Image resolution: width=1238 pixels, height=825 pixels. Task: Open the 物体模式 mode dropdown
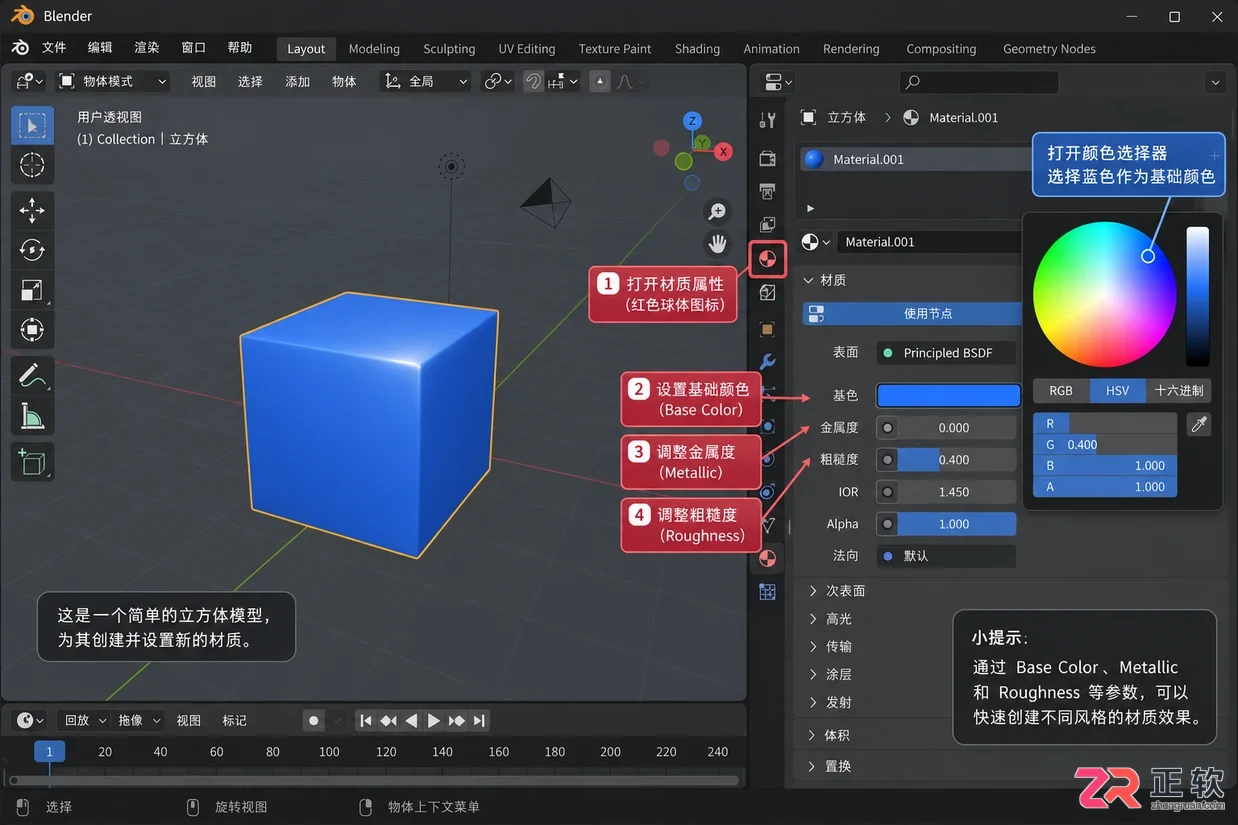(x=112, y=81)
